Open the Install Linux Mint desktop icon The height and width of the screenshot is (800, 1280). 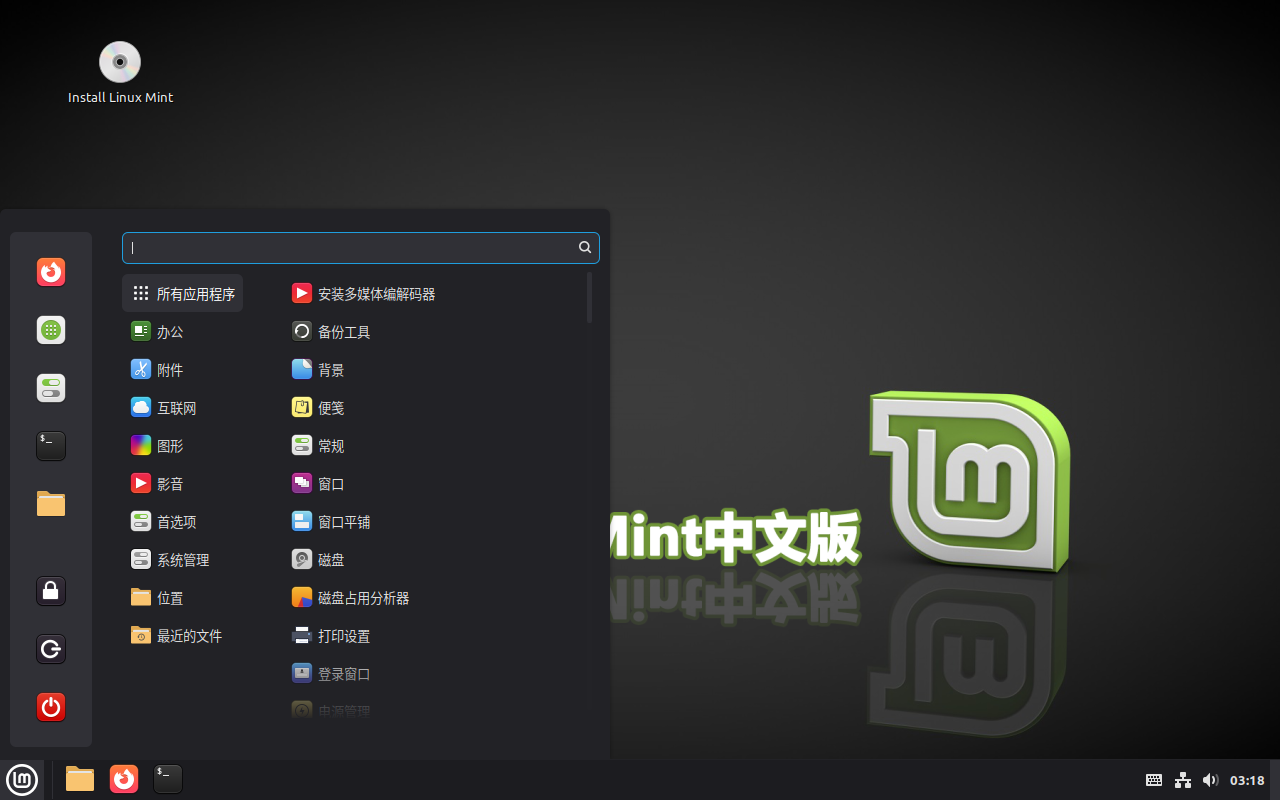[x=120, y=72]
